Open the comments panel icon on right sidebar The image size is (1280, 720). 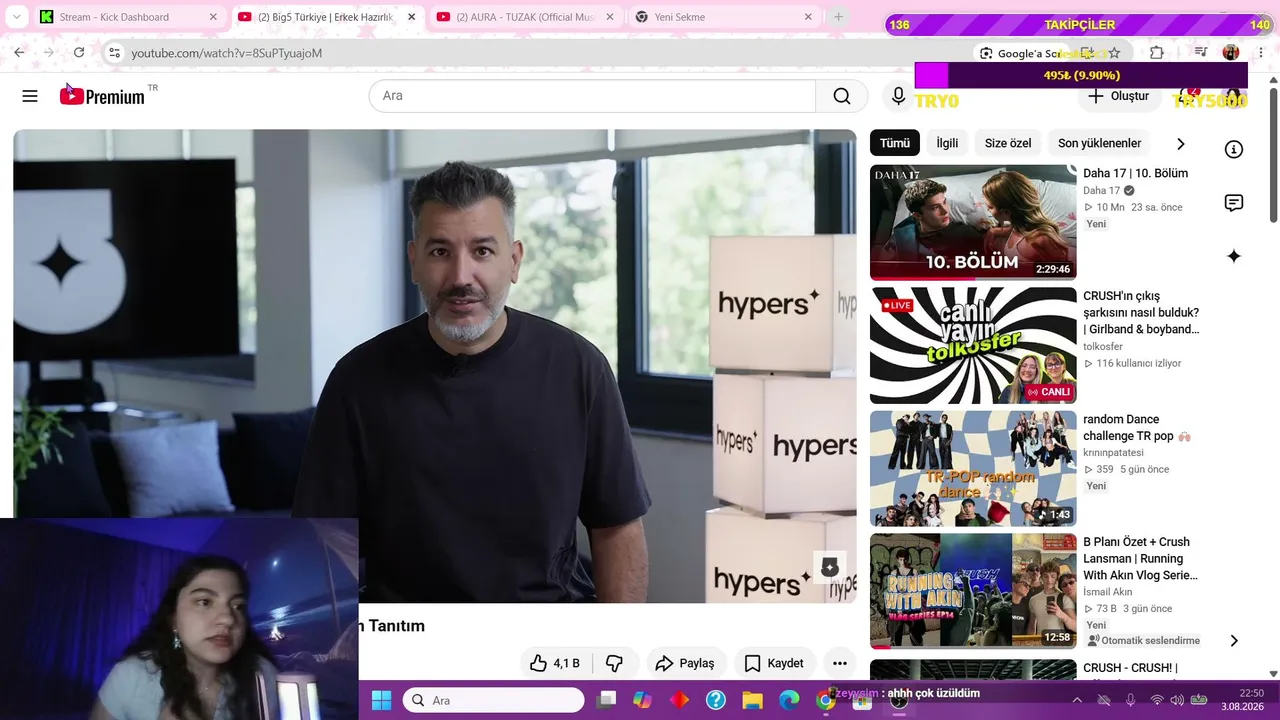click(x=1234, y=203)
